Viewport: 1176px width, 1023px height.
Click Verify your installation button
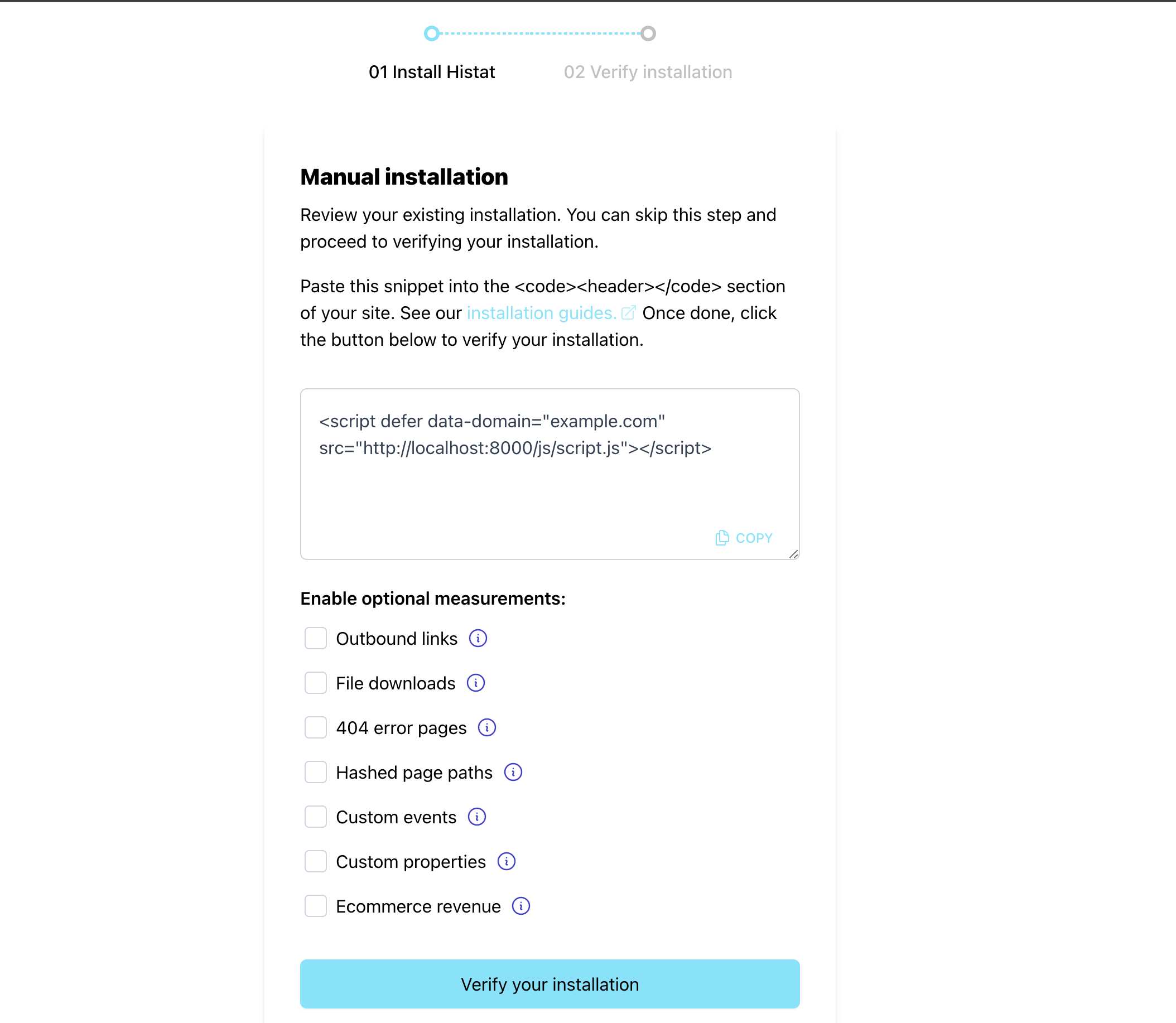point(550,983)
